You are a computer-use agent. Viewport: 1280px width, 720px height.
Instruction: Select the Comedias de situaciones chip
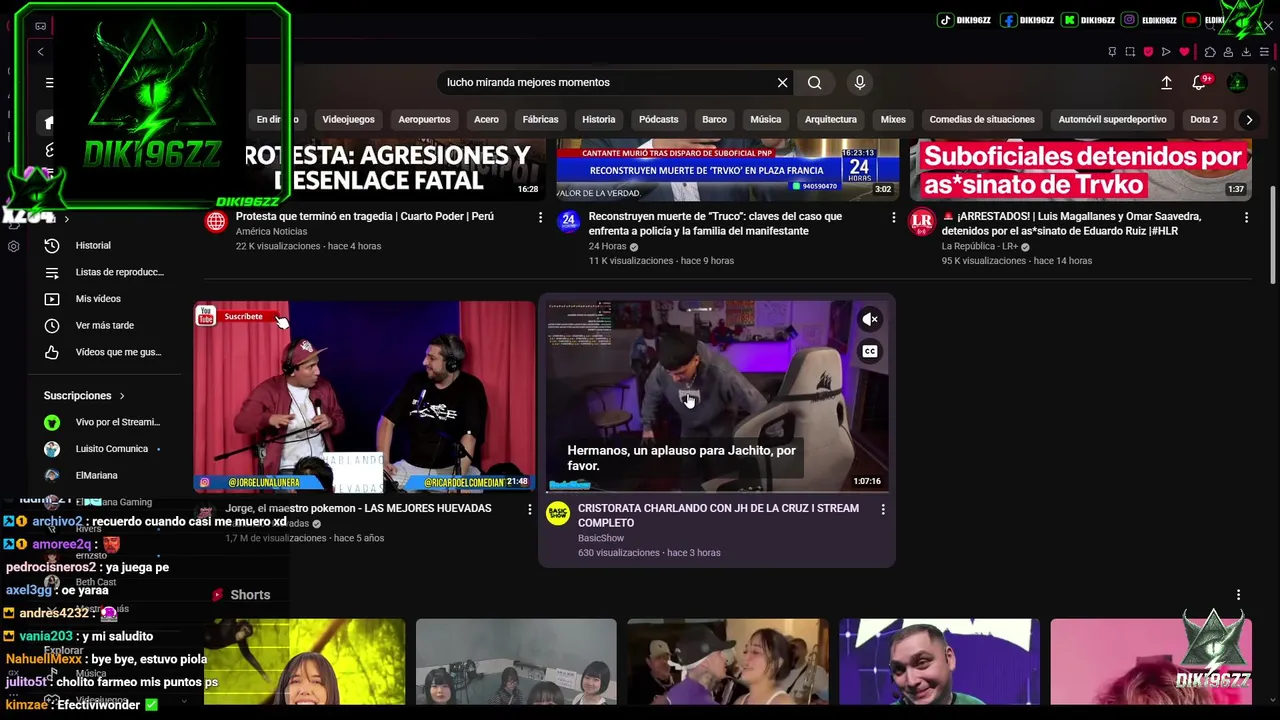(x=982, y=120)
